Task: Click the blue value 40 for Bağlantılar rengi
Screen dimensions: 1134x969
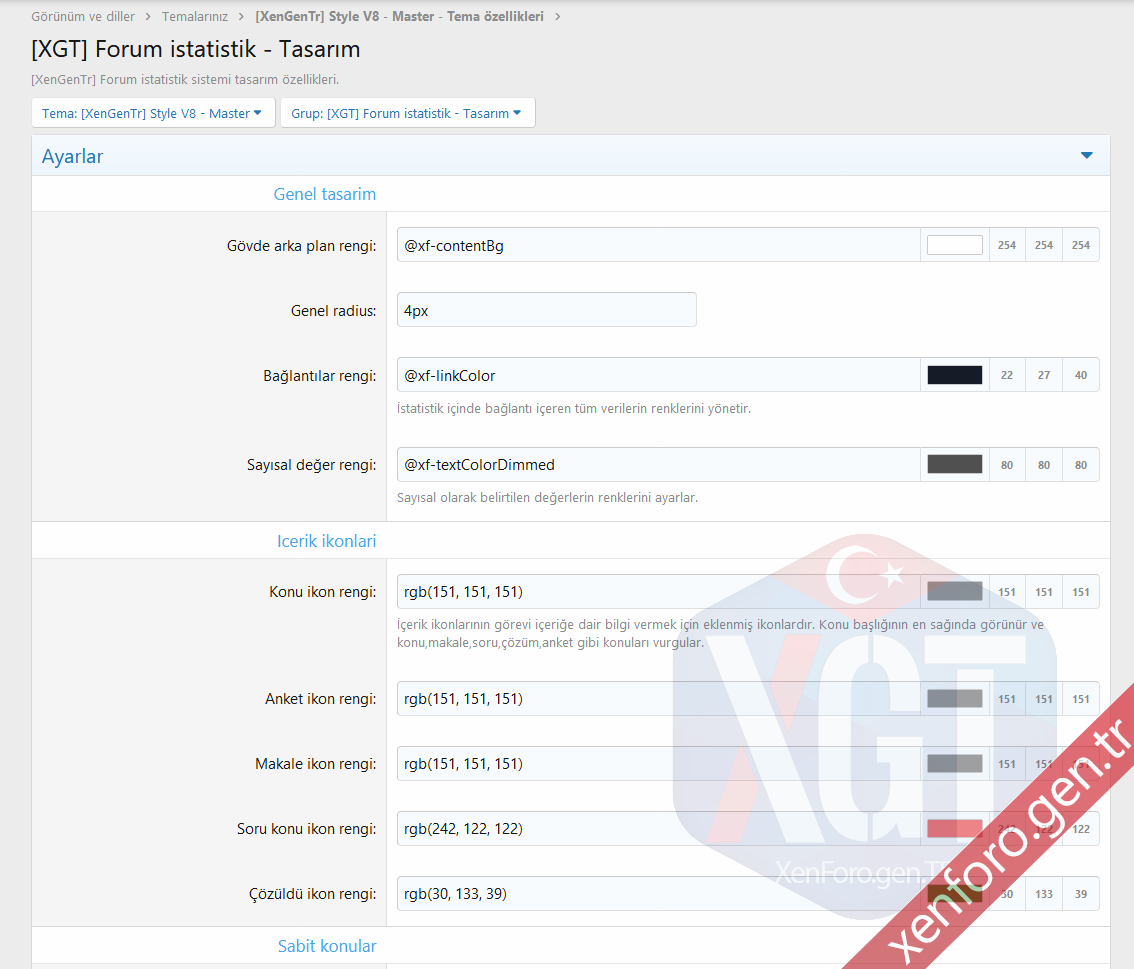Action: [x=1080, y=375]
